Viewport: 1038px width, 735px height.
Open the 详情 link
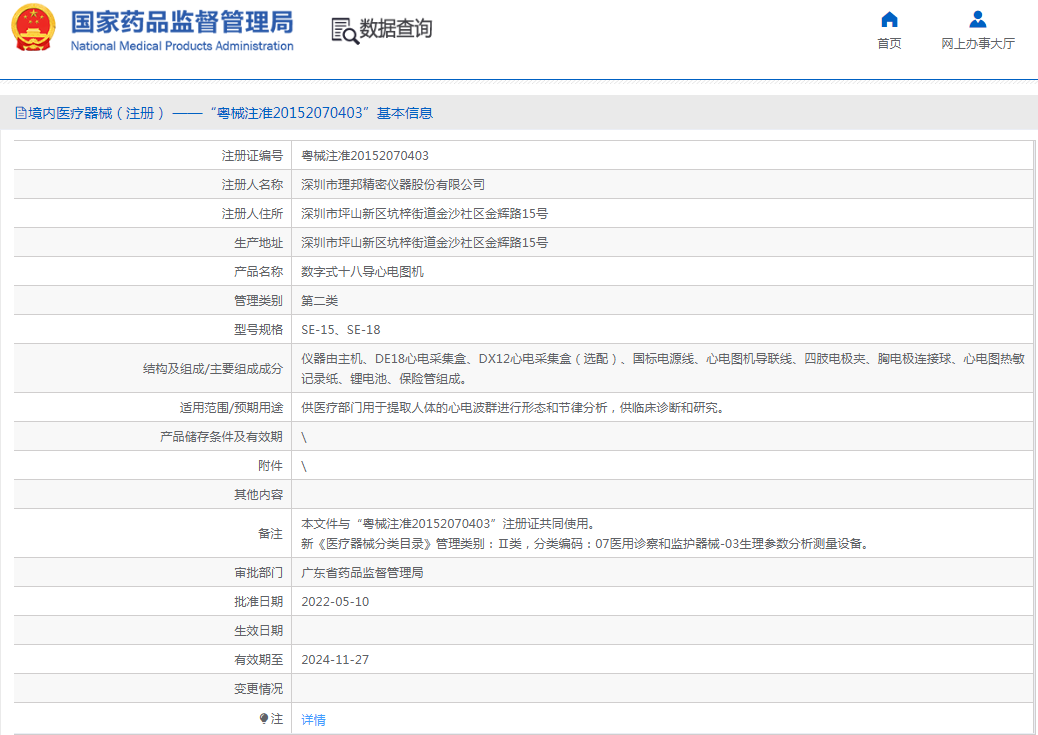click(x=313, y=719)
